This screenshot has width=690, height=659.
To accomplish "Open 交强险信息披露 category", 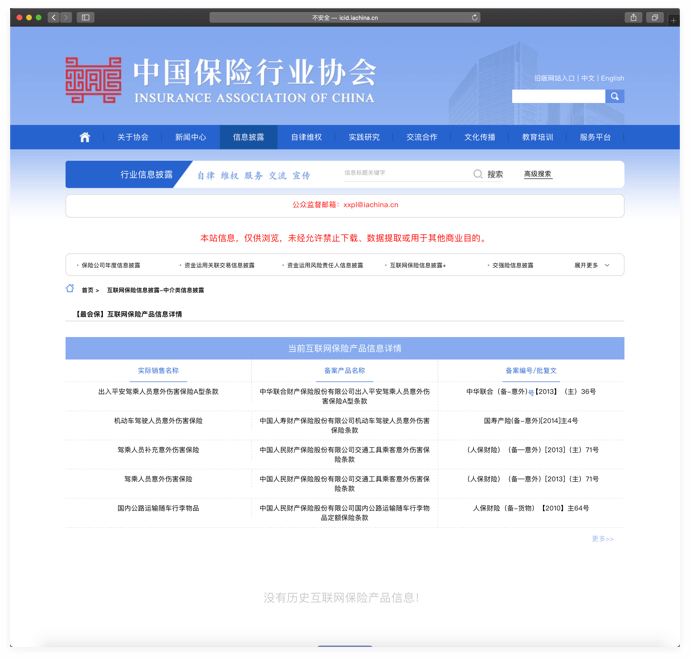I will [513, 265].
